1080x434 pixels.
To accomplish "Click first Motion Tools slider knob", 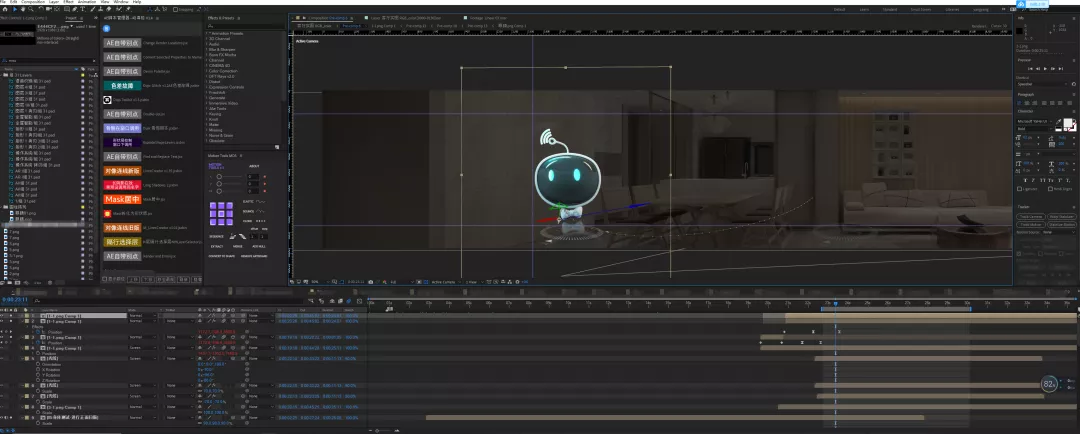I will [x=219, y=176].
